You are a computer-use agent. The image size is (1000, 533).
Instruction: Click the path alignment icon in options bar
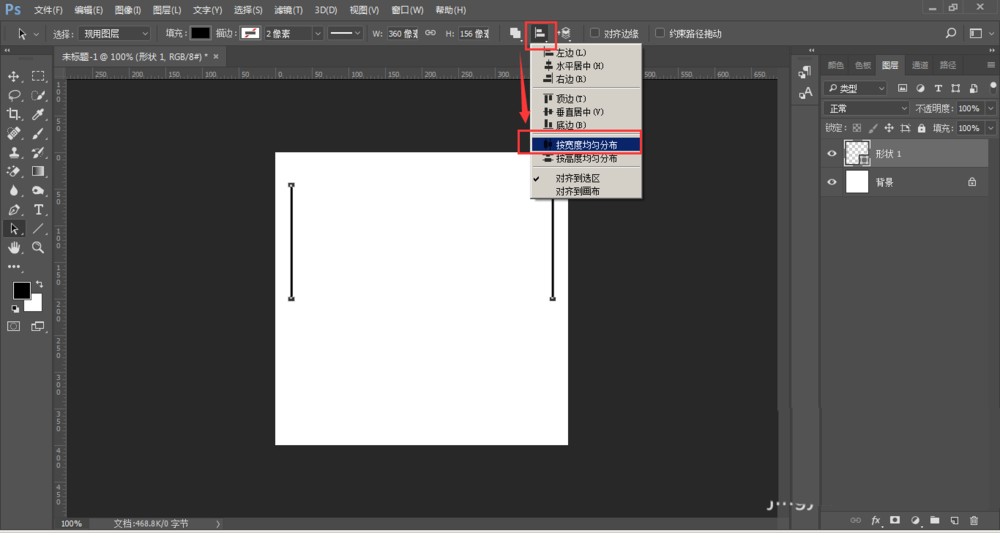540,33
